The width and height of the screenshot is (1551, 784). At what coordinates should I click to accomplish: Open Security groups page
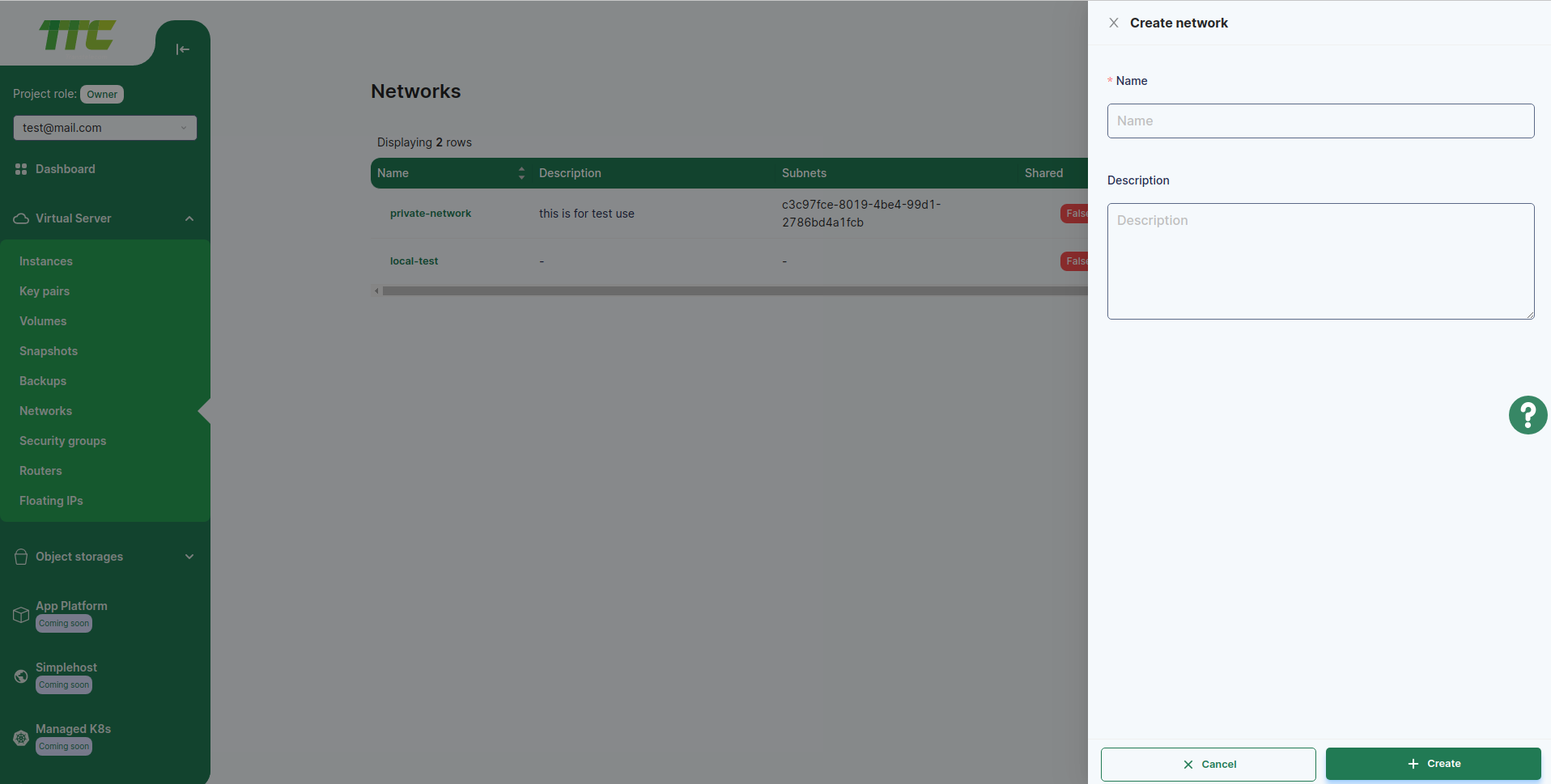click(63, 441)
